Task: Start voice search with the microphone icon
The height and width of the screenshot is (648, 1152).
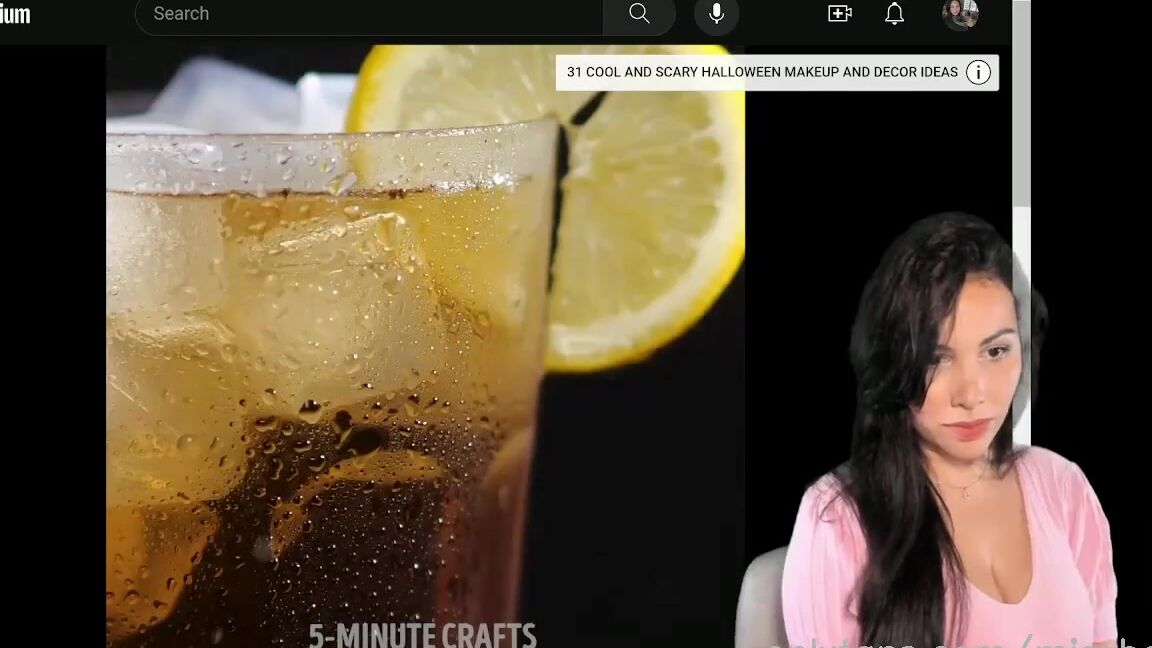Action: [x=716, y=14]
